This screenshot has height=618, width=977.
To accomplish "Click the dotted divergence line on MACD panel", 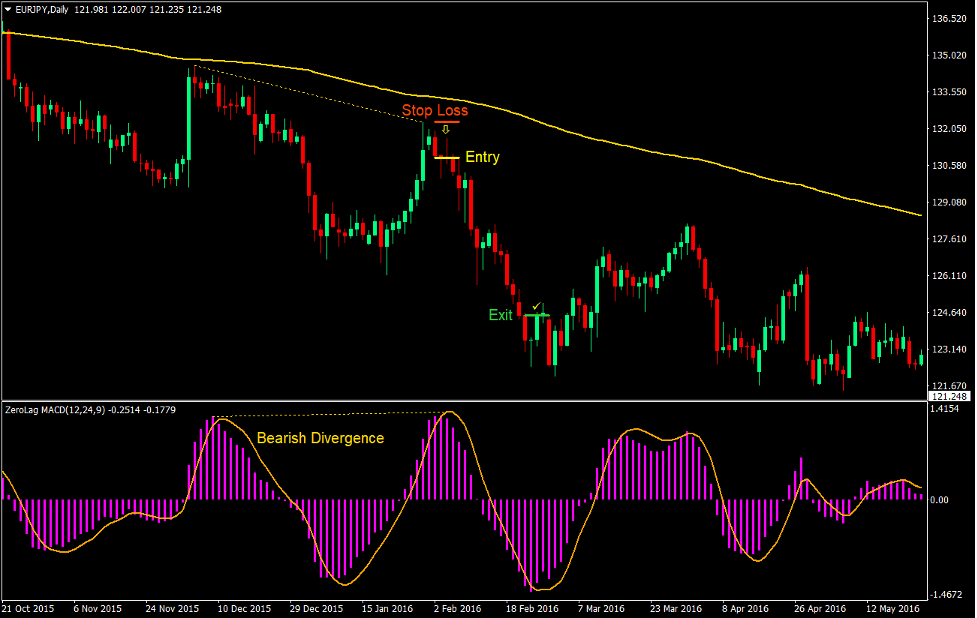I will (330, 412).
